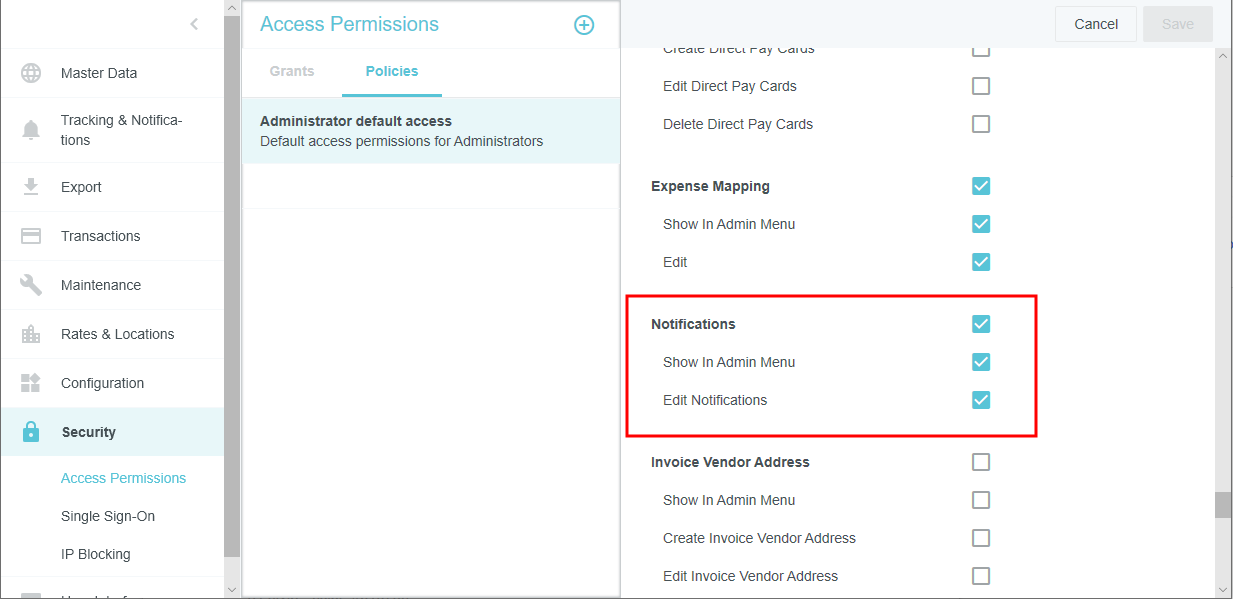1233x599 pixels.
Task: Select Administrator default access policy
Action: click(430, 131)
